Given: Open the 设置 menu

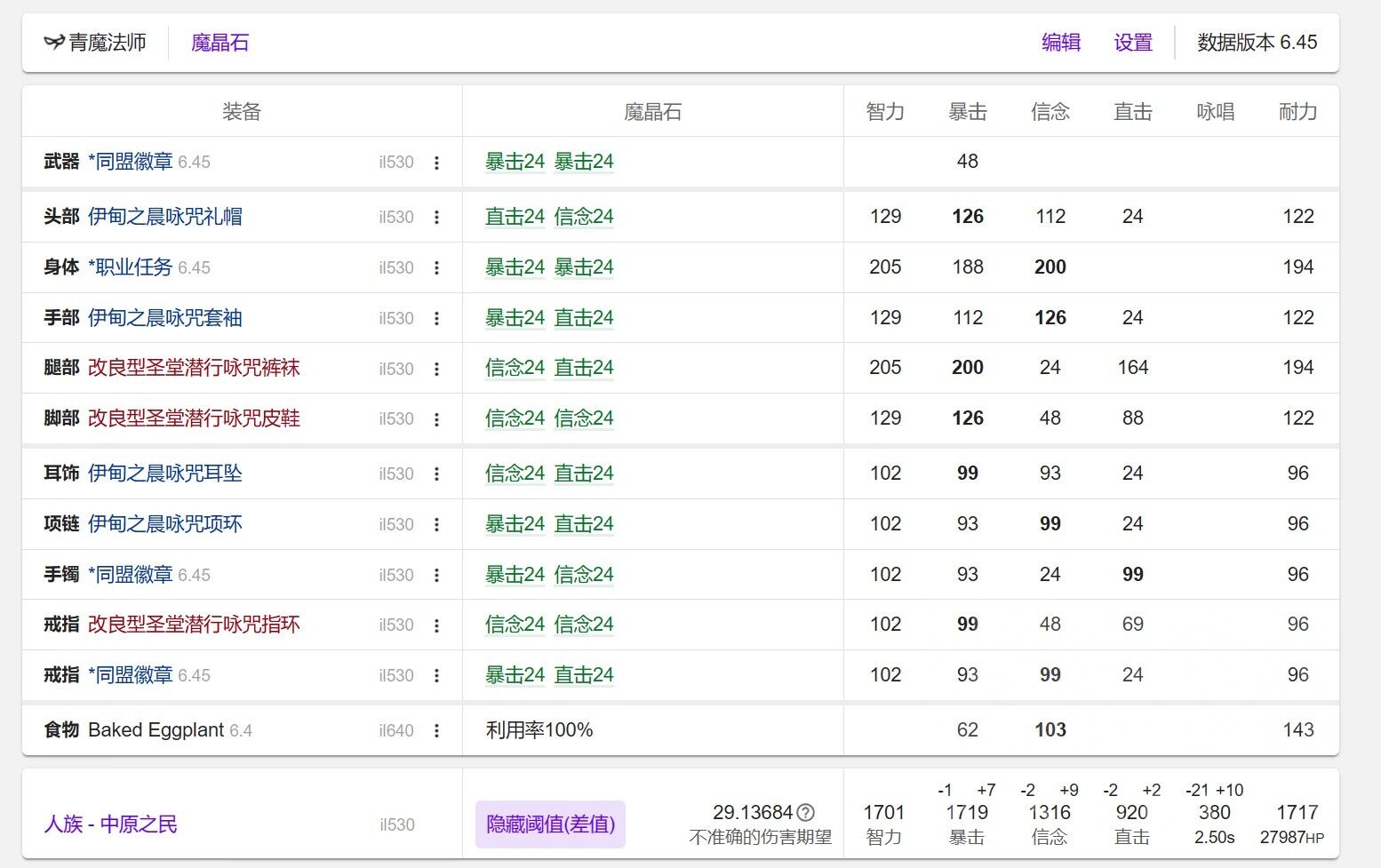Looking at the screenshot, I should point(1132,42).
